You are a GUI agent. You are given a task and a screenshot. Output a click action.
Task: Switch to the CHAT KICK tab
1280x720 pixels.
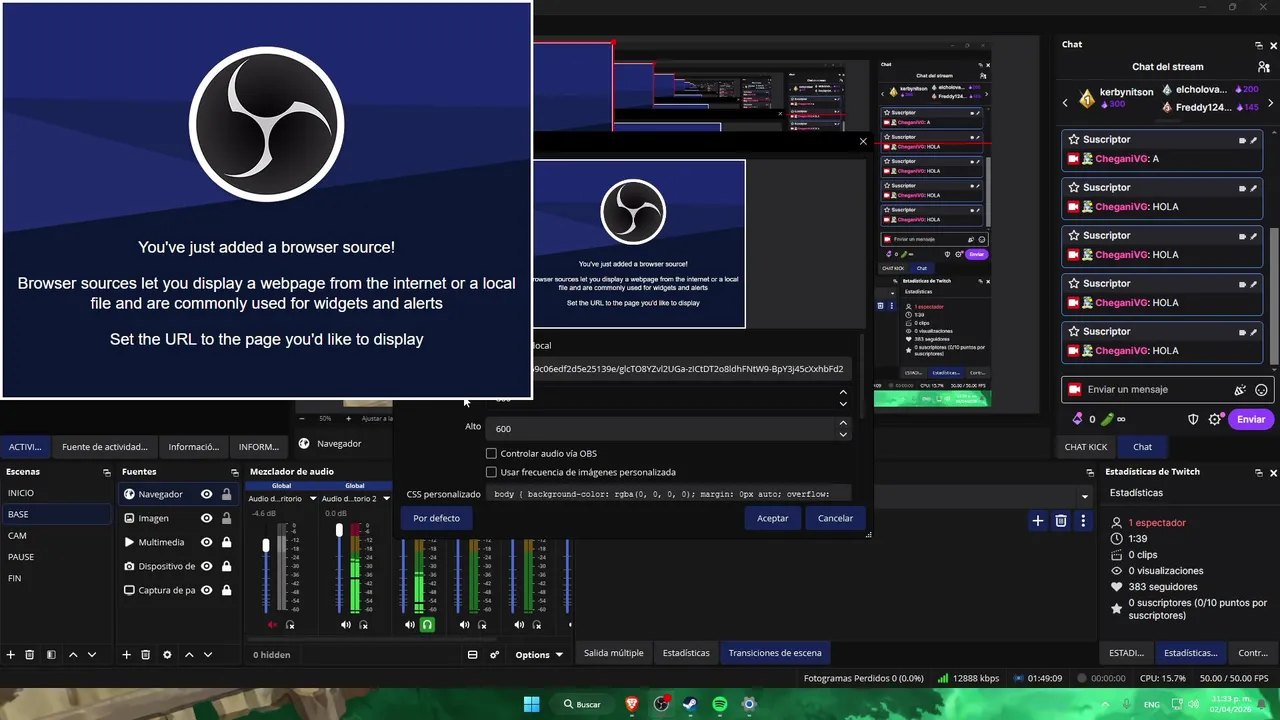point(1086,447)
